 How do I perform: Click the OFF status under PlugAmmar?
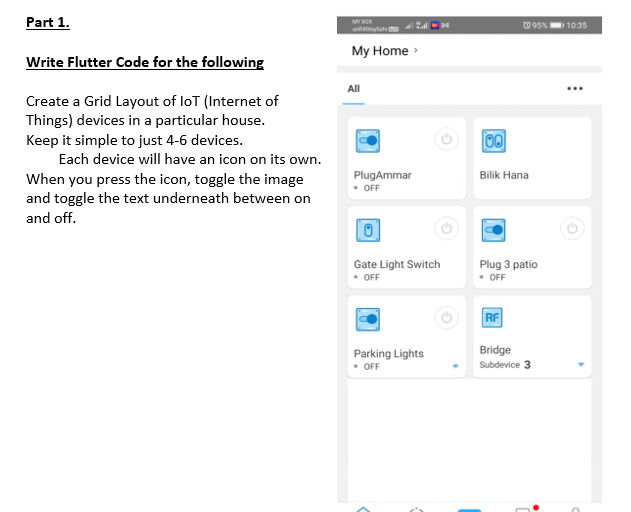tap(371, 188)
